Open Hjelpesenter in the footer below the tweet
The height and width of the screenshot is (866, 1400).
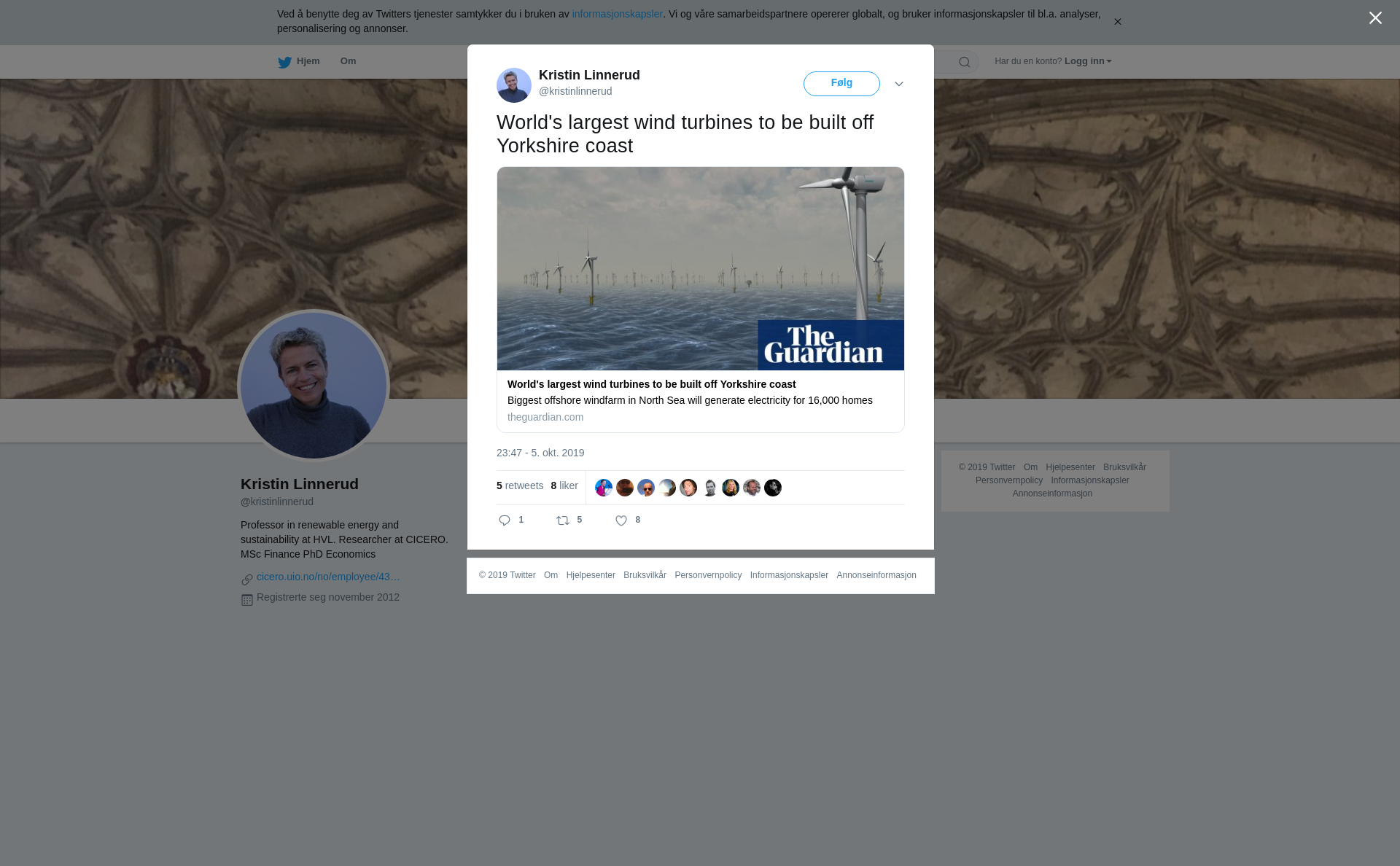[591, 575]
